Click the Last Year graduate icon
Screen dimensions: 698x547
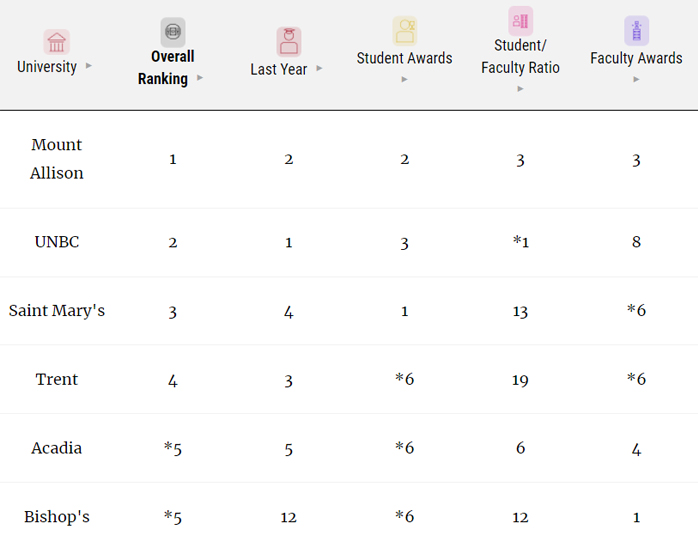tap(288, 41)
